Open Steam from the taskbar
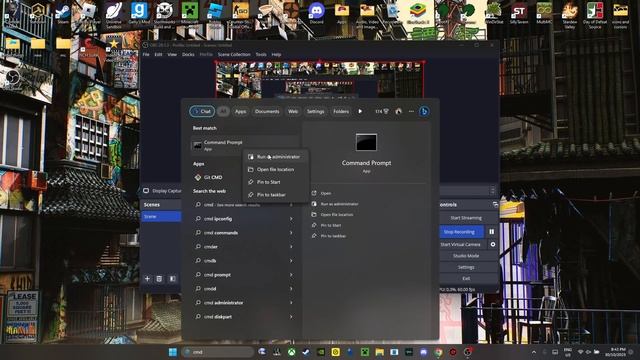 coord(306,352)
